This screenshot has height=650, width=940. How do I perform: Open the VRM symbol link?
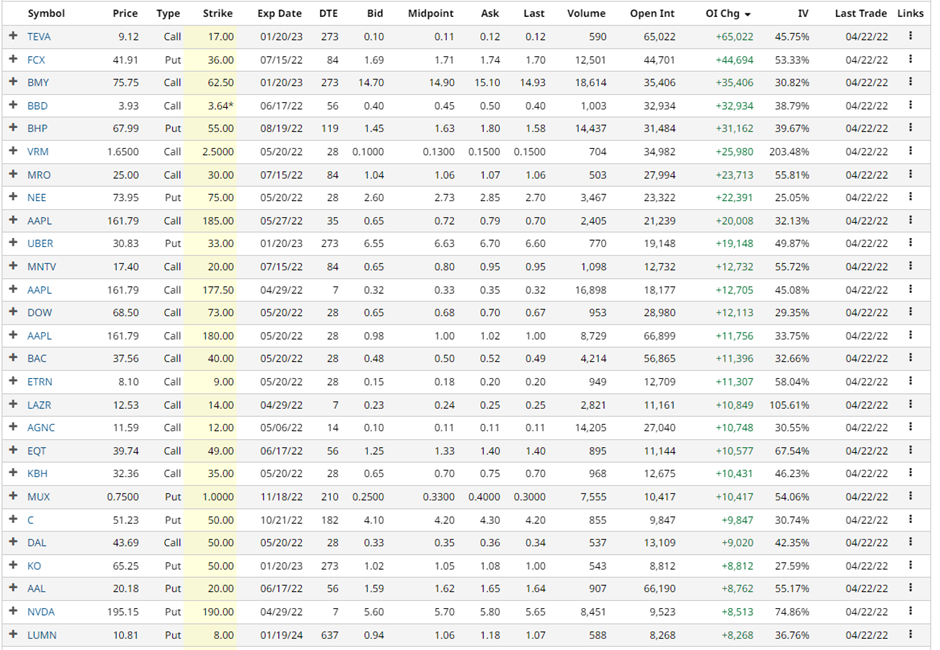click(x=38, y=152)
